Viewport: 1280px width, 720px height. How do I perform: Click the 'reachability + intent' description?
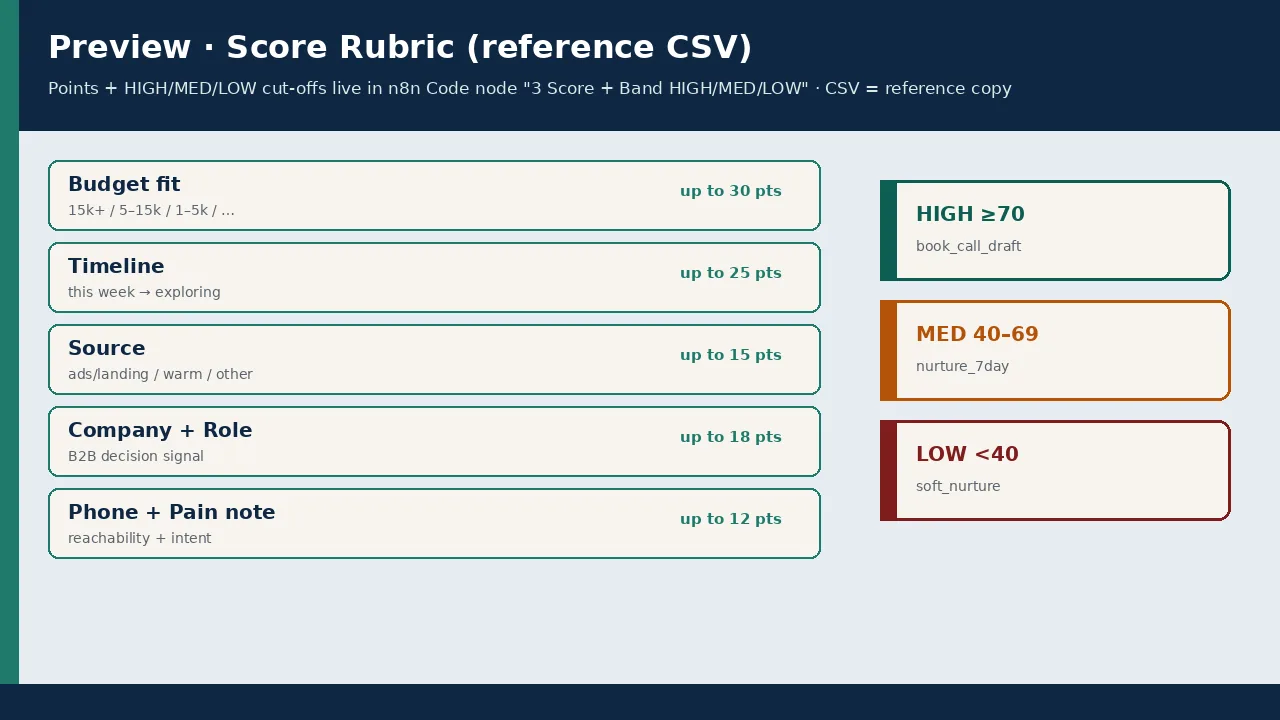140,538
